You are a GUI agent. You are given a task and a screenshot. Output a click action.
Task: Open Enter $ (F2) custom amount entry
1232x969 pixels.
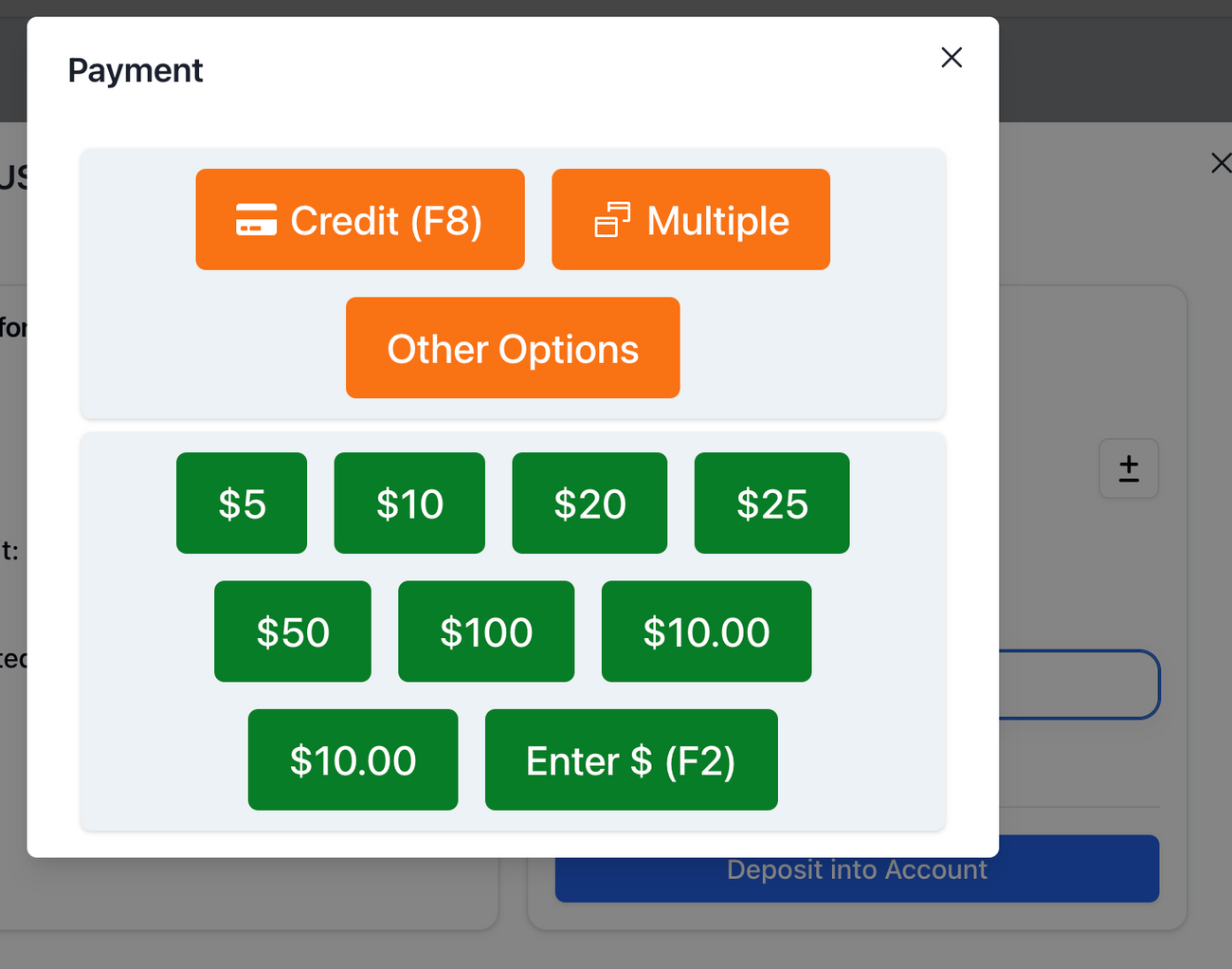point(631,760)
